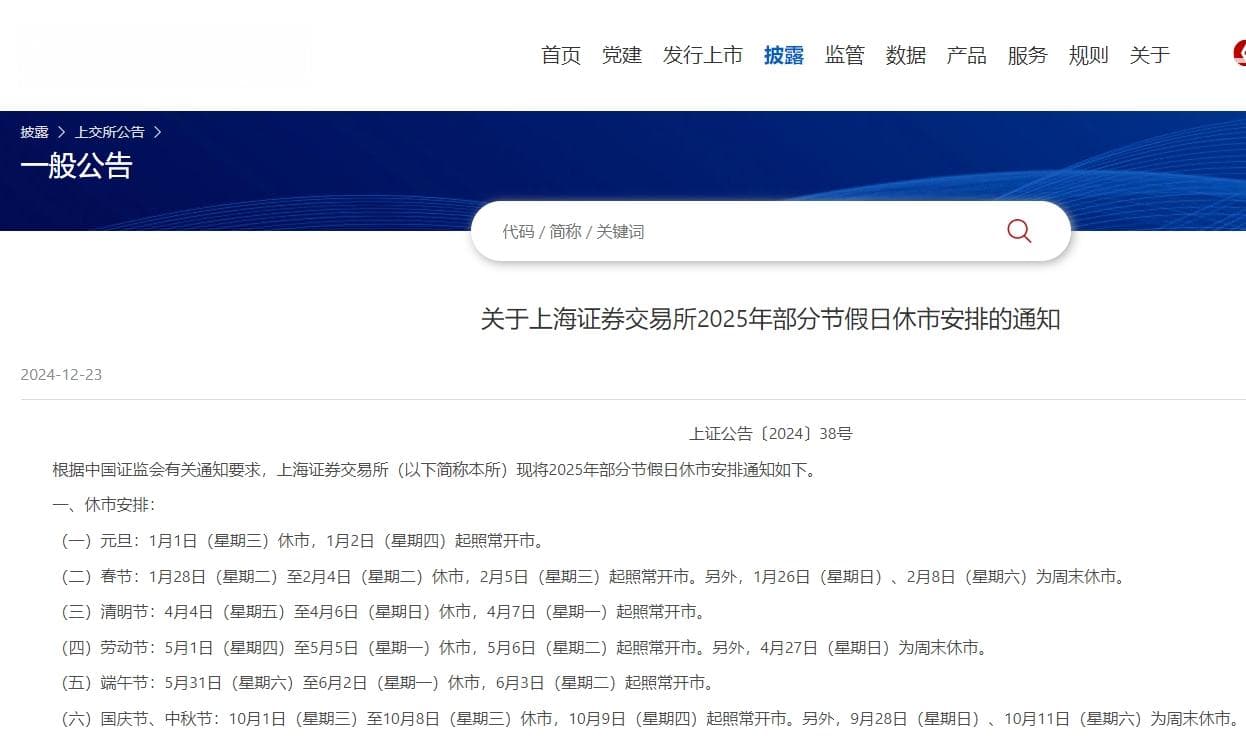Select the highlighted 披露 menu

coord(784,55)
